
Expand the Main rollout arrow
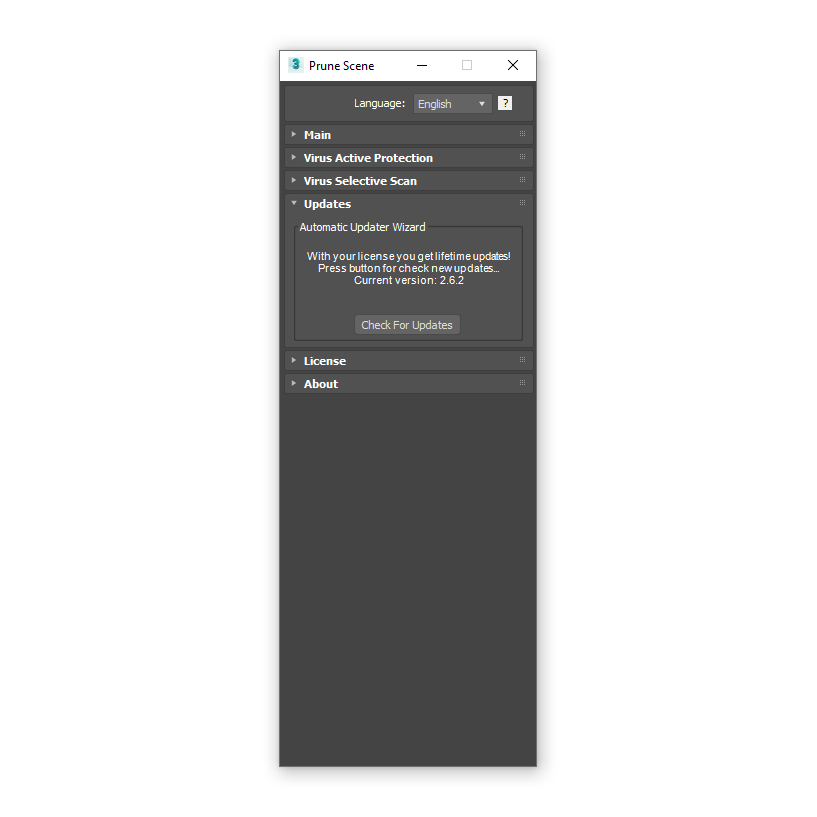tap(294, 134)
